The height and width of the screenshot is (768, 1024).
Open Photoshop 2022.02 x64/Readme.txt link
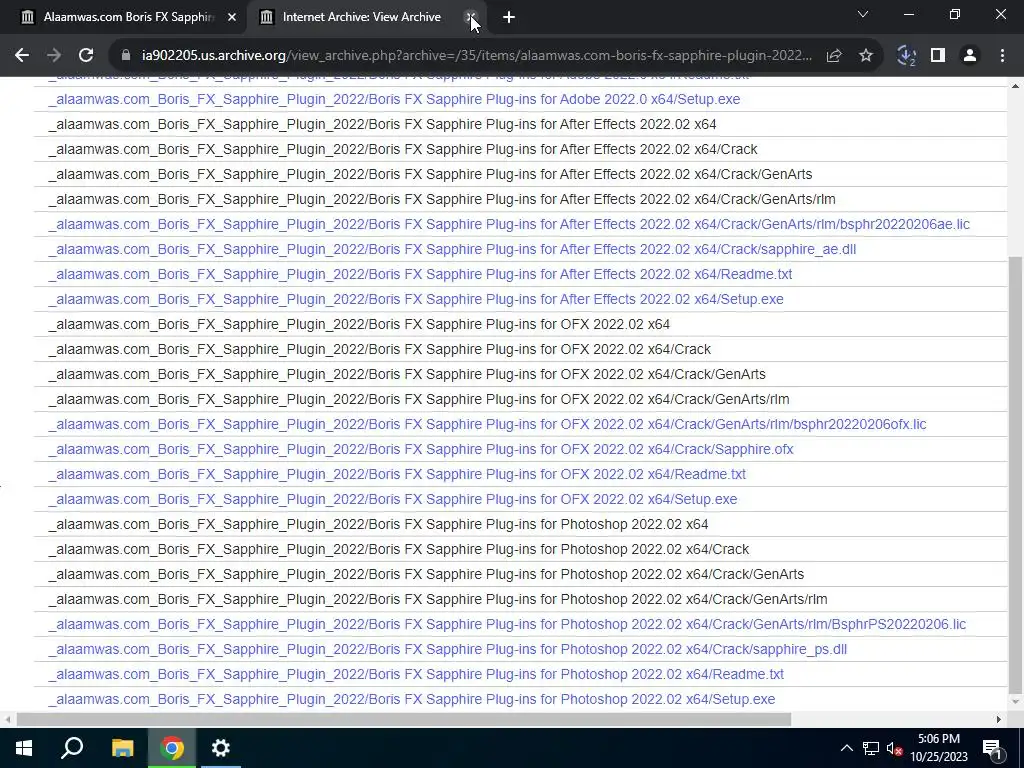click(416, 674)
